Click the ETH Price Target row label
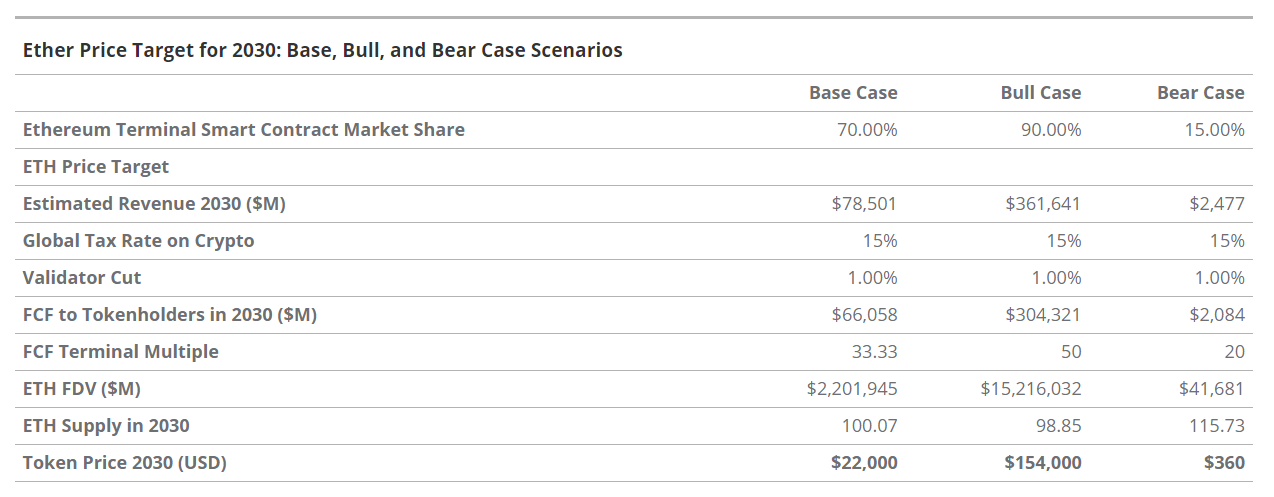 pos(96,167)
